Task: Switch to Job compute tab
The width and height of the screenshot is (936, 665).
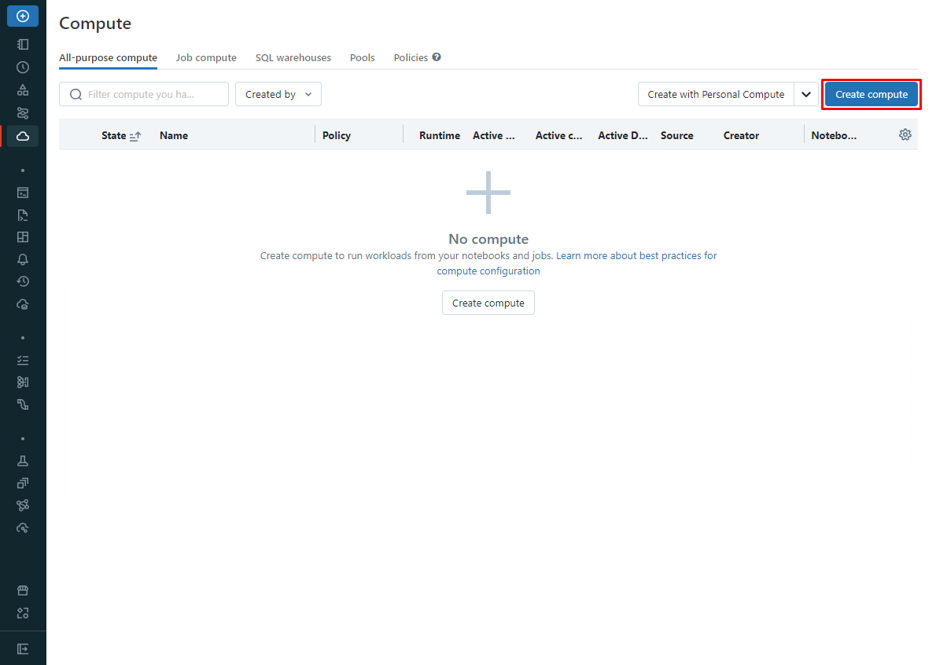Action: pyautogui.click(x=206, y=58)
